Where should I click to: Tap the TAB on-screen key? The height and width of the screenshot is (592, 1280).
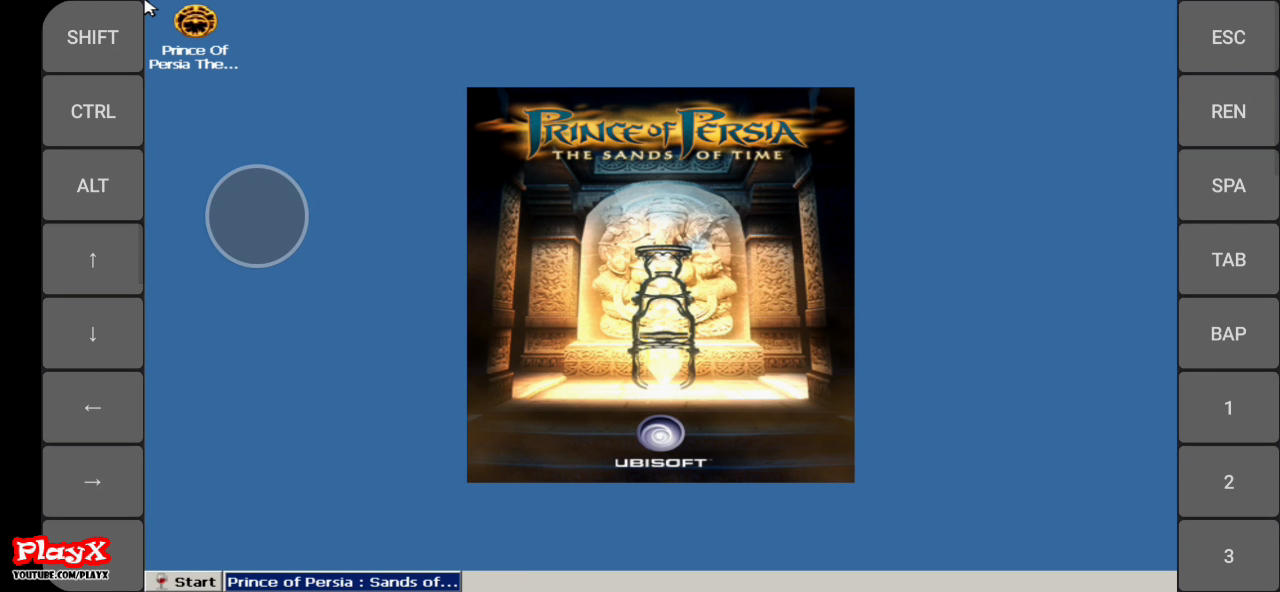click(x=1228, y=259)
